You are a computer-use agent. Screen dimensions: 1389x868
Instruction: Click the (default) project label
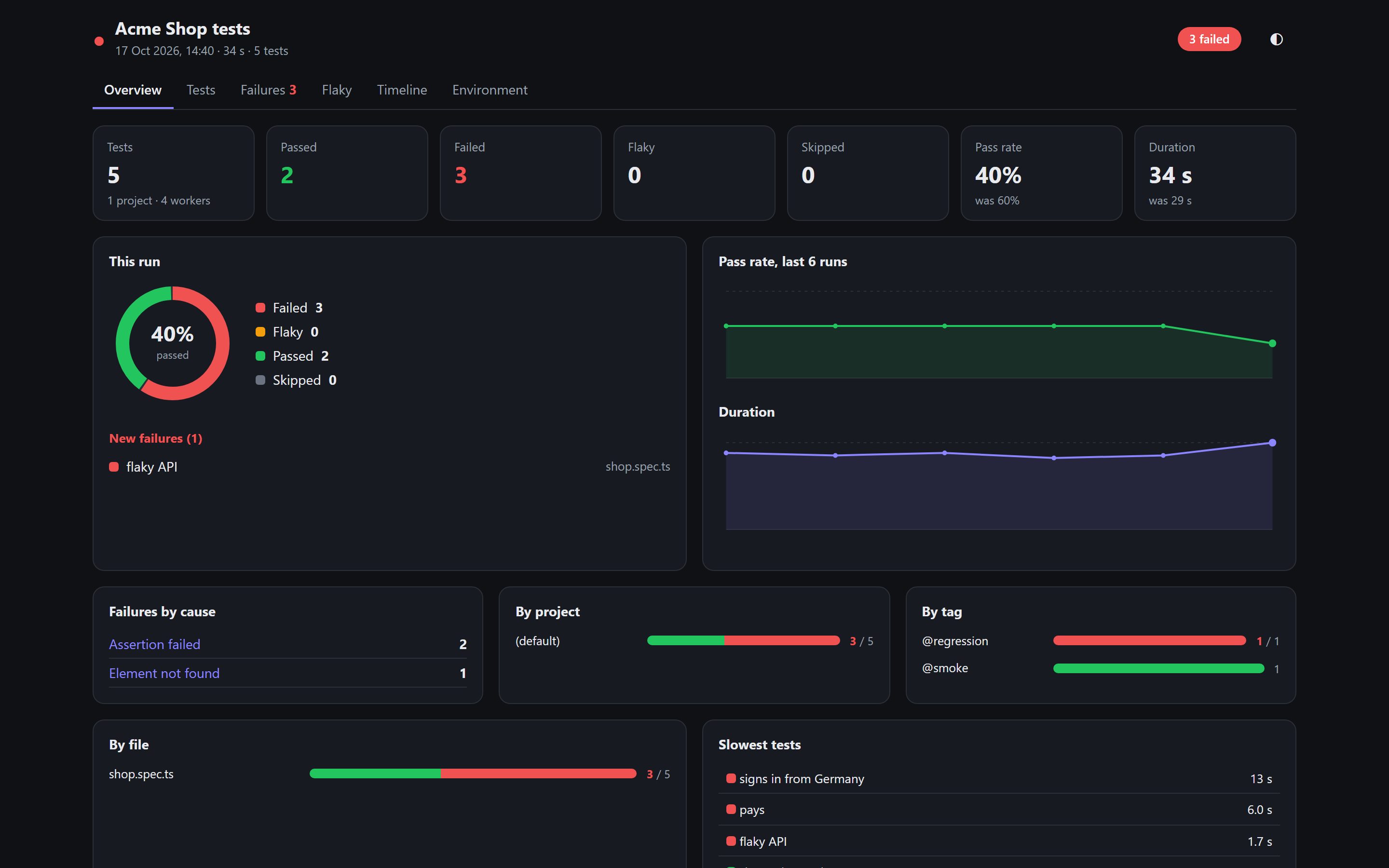tap(537, 641)
